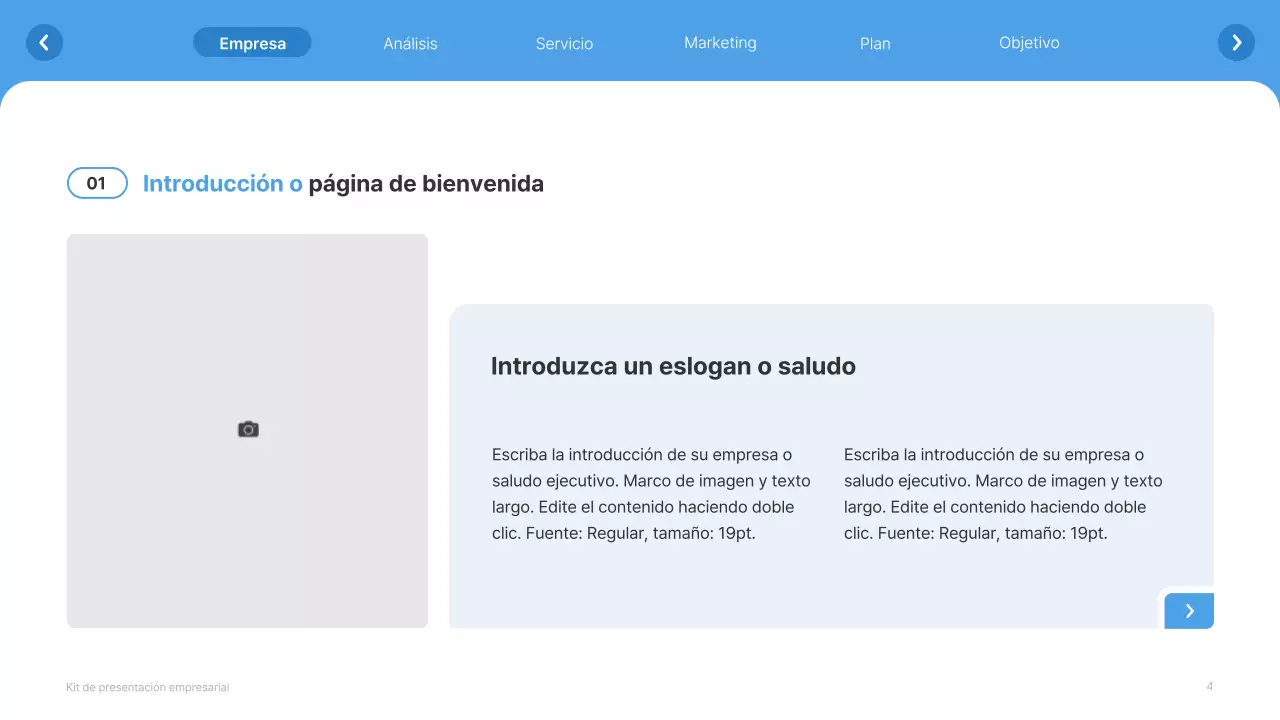
Task: Click the image placeholder to add a photo
Action: [247, 430]
